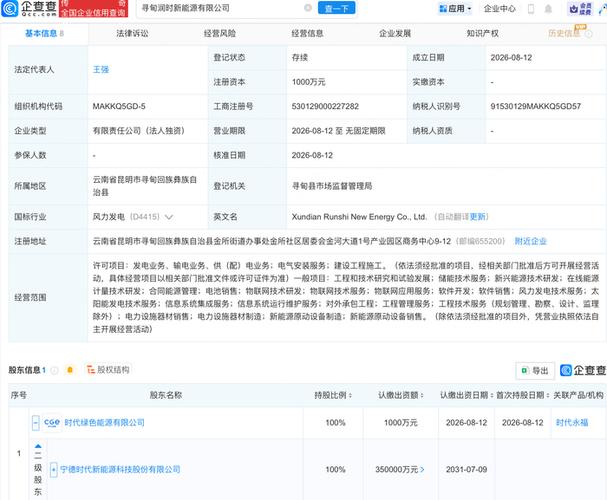The image size is (607, 500).
Task: Select organization code MAKKQ5GD-5
Action: [119, 106]
